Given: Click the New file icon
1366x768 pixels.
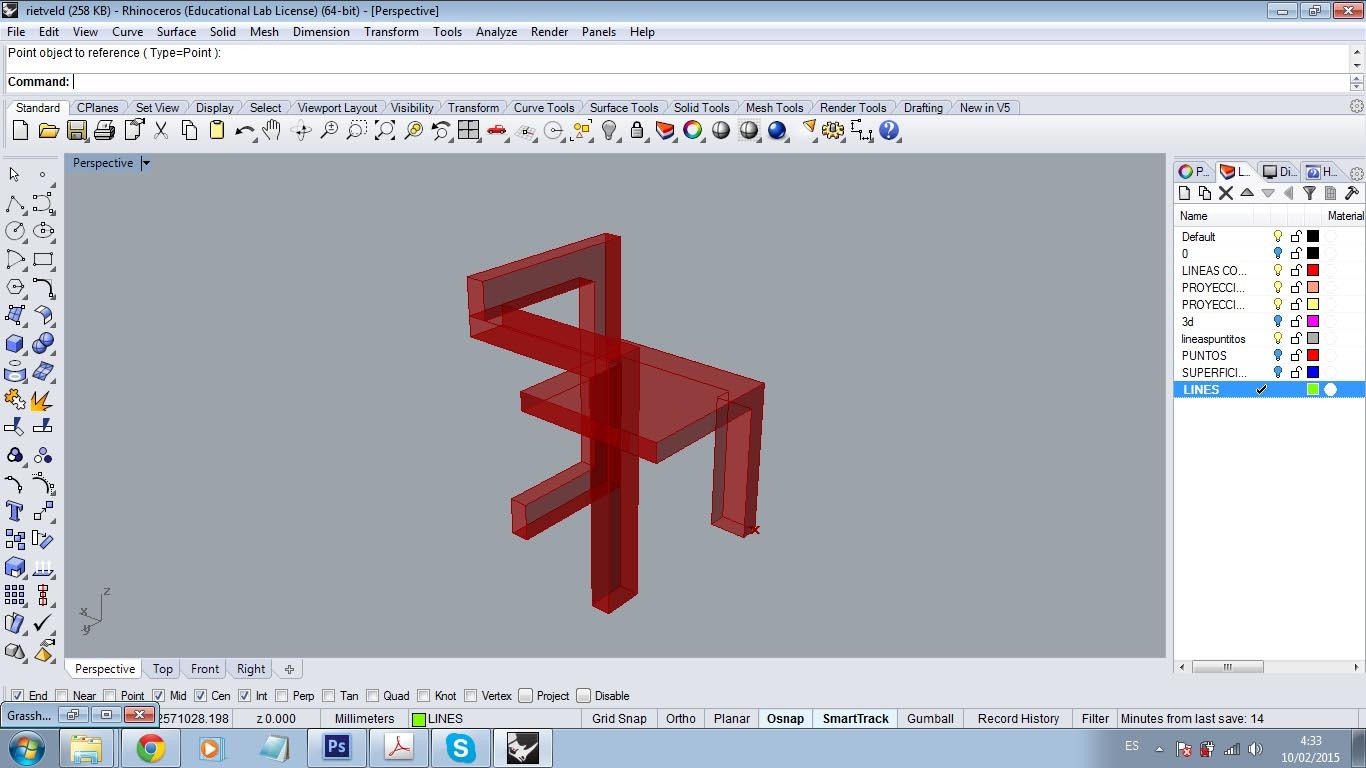Looking at the screenshot, I should coord(20,130).
